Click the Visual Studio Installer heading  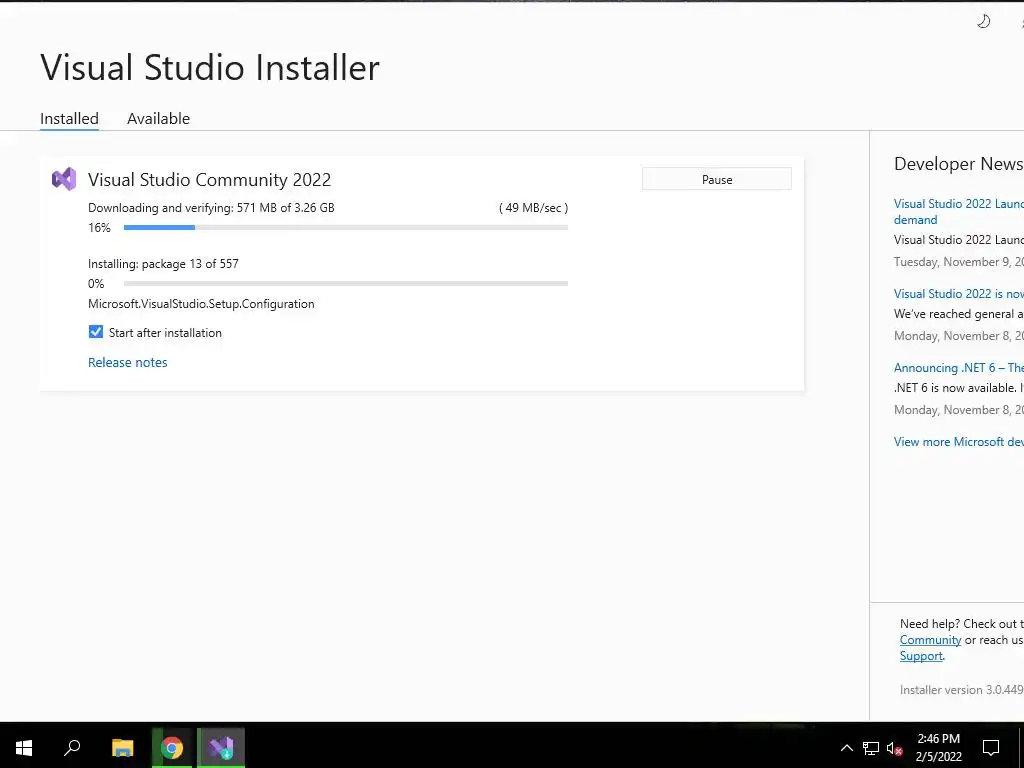click(x=210, y=67)
